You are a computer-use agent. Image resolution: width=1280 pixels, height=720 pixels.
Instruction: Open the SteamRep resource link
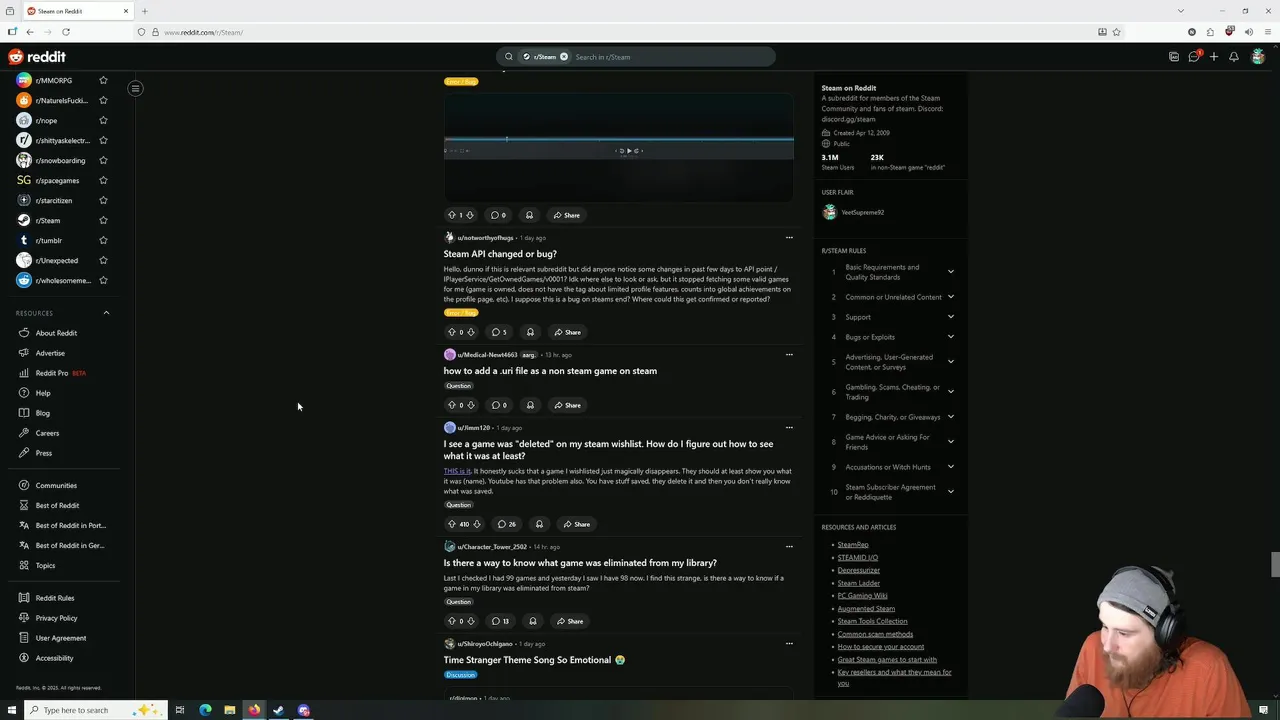[x=853, y=545]
